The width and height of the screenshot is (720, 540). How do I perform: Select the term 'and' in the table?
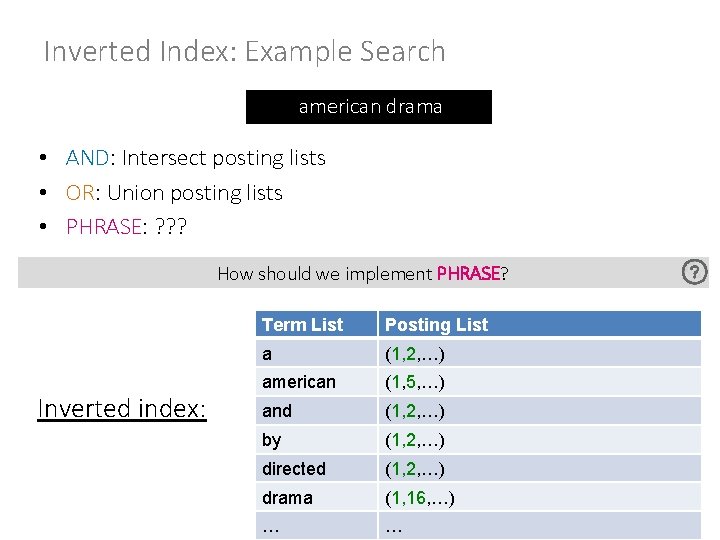coord(277,411)
